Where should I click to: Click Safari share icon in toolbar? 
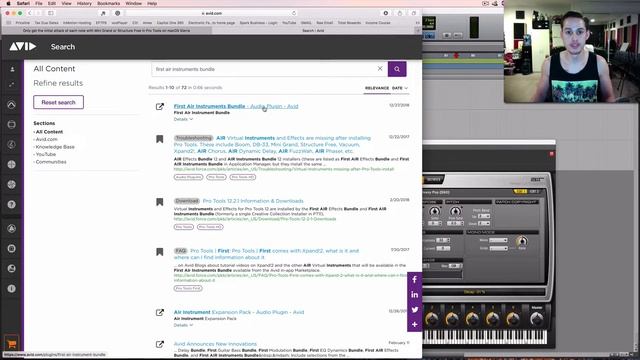point(400,13)
